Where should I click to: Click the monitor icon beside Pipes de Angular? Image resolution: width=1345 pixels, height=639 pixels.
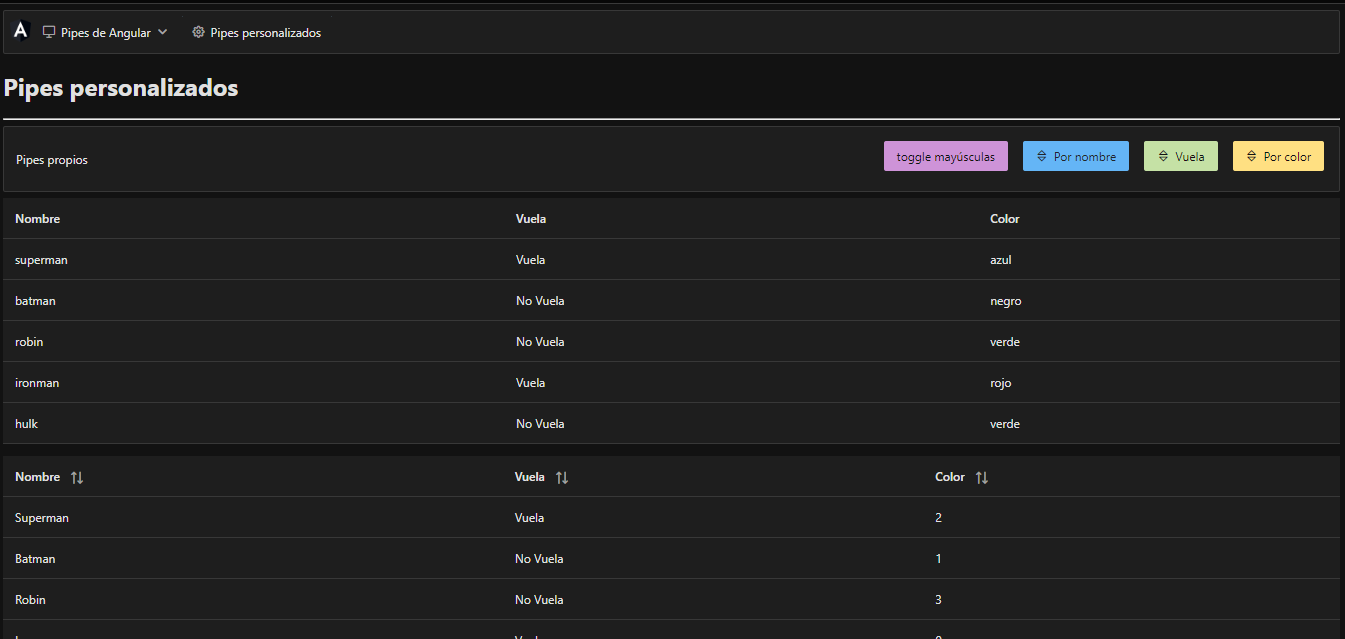click(49, 32)
